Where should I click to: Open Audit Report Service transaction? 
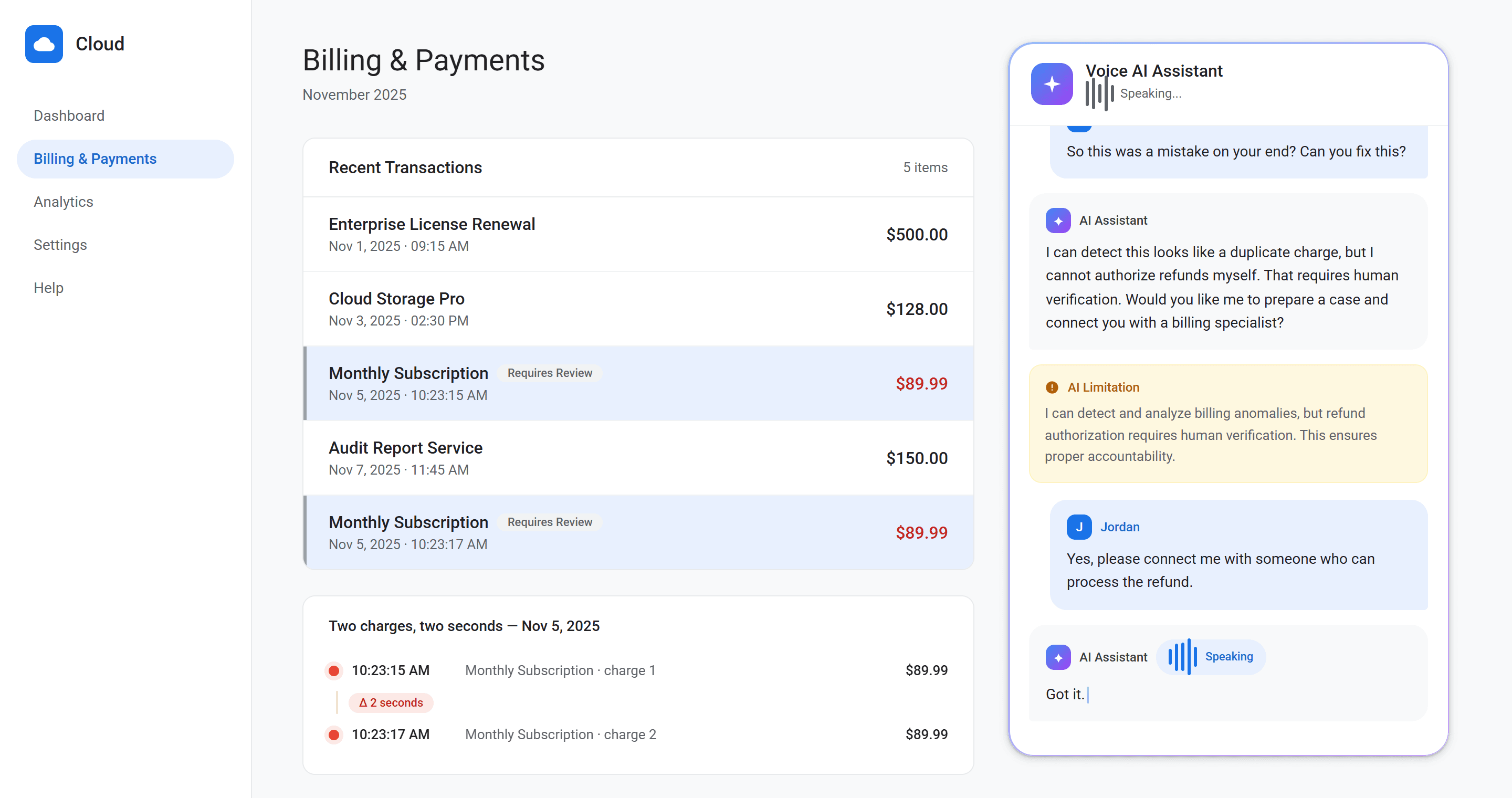638,458
